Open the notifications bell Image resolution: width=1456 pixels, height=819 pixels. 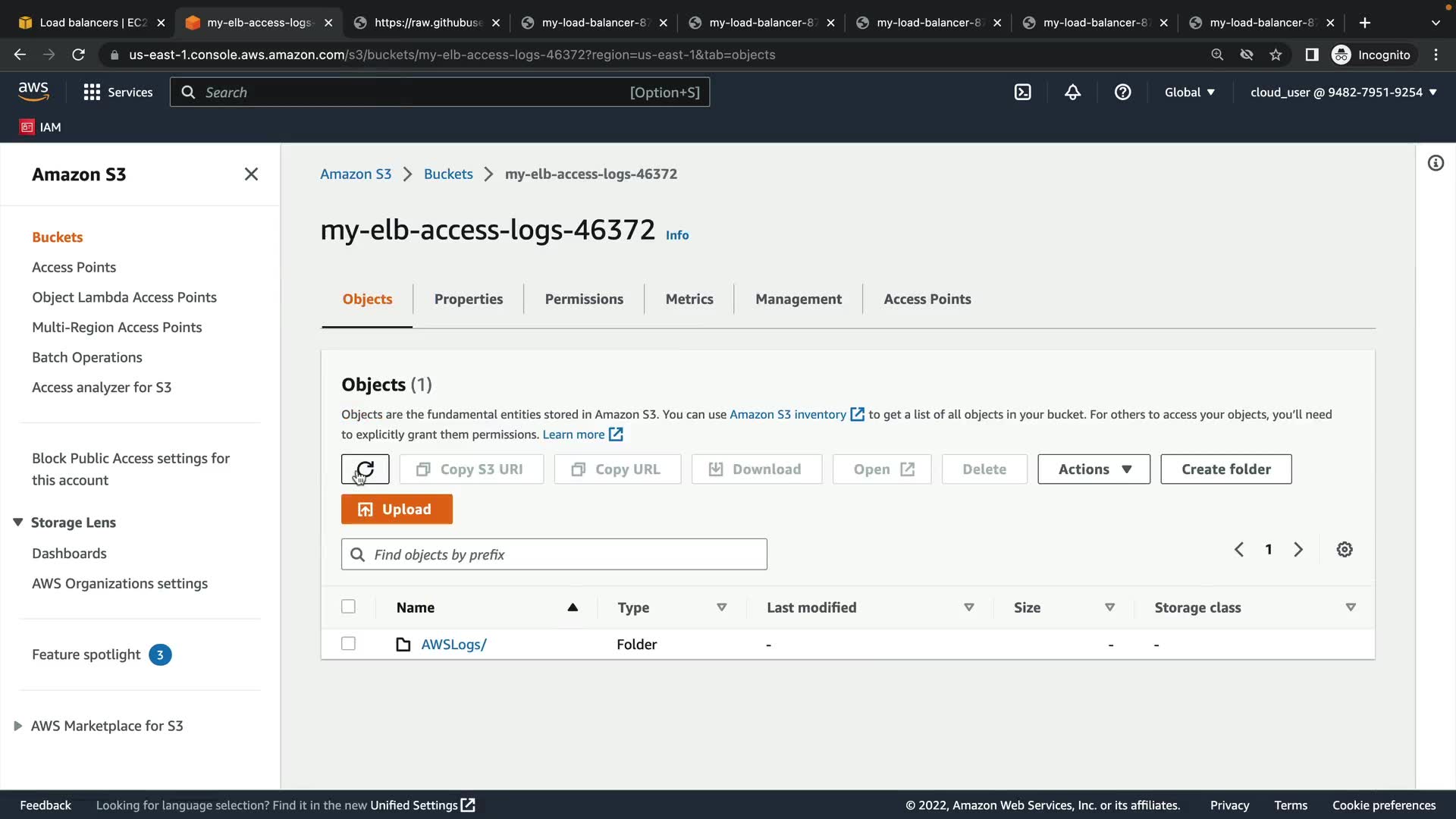coord(1072,93)
